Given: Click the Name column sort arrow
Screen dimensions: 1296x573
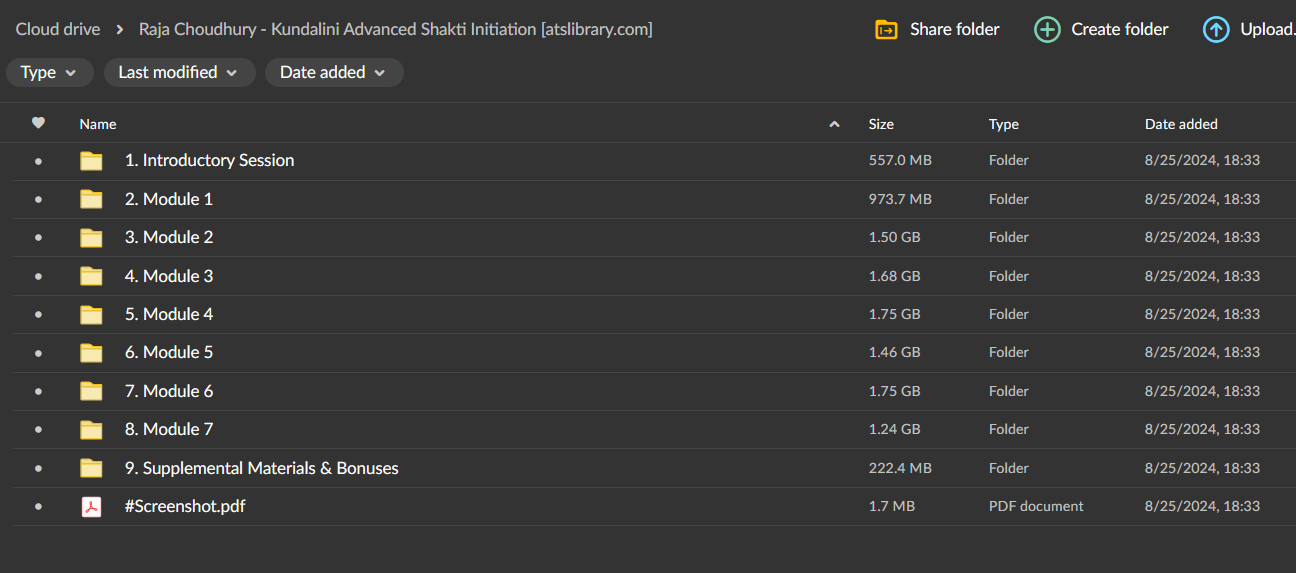Looking at the screenshot, I should coord(834,124).
